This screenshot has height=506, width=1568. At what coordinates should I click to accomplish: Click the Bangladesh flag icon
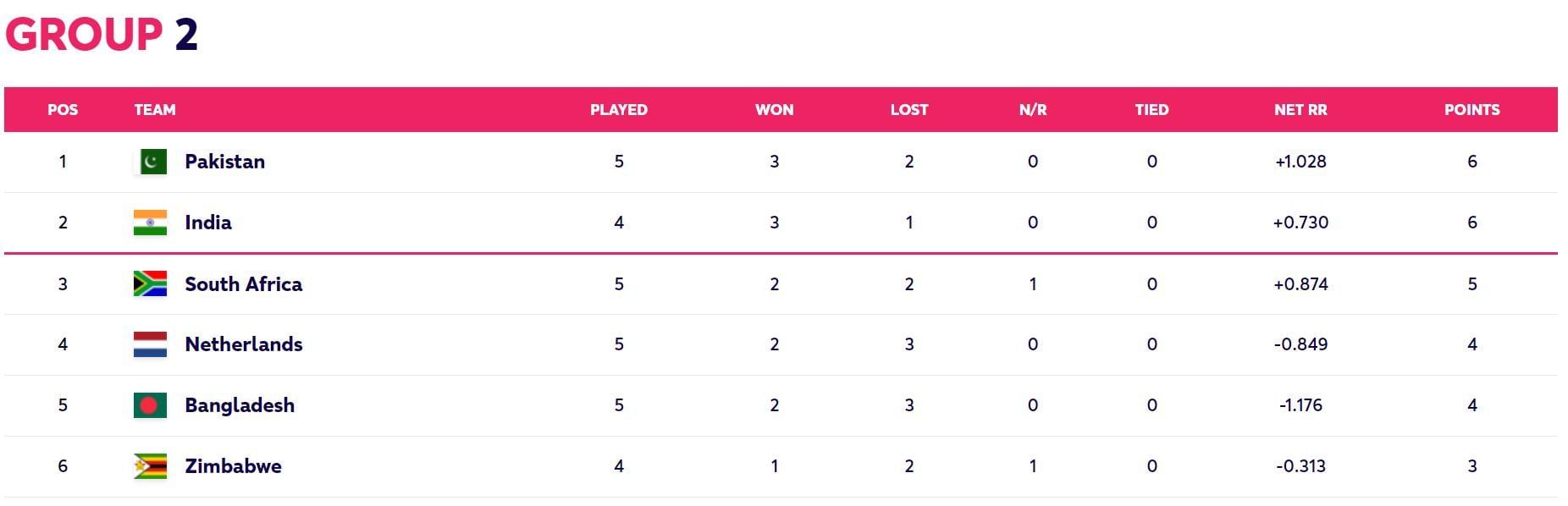coord(151,405)
